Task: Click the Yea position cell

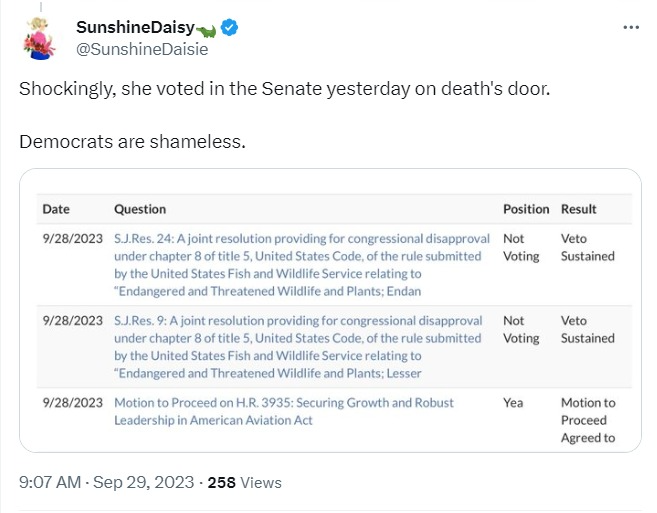Action: 514,403
